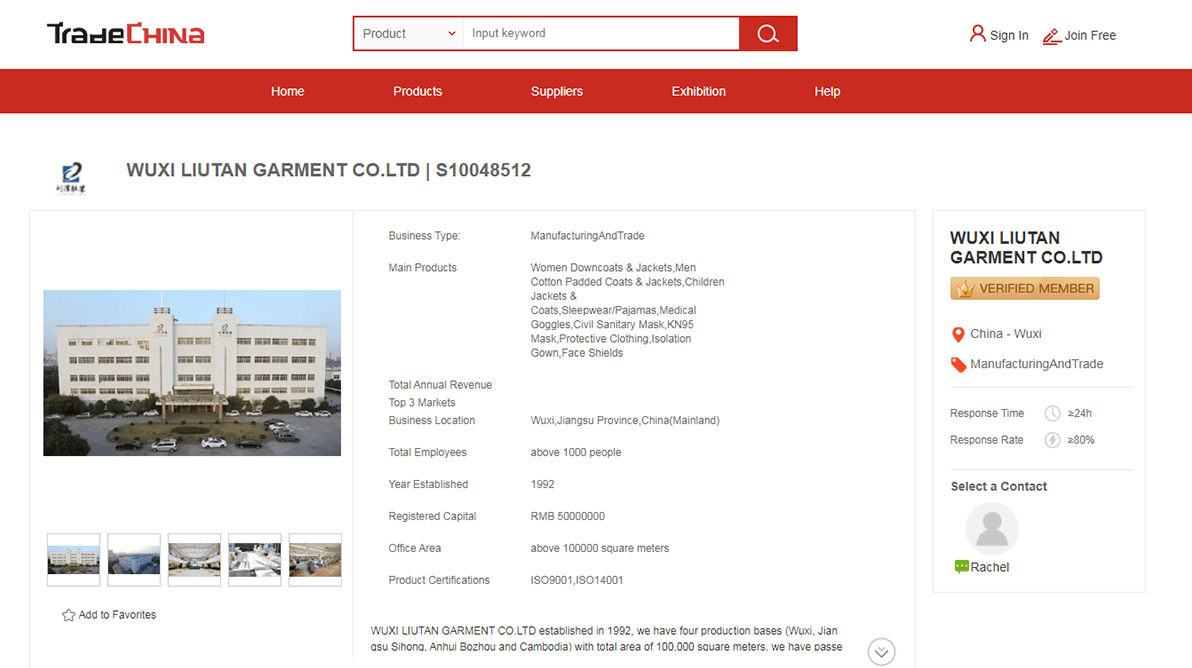Click the star Add to Favorites icon
This screenshot has height=668, width=1192.
click(68, 615)
